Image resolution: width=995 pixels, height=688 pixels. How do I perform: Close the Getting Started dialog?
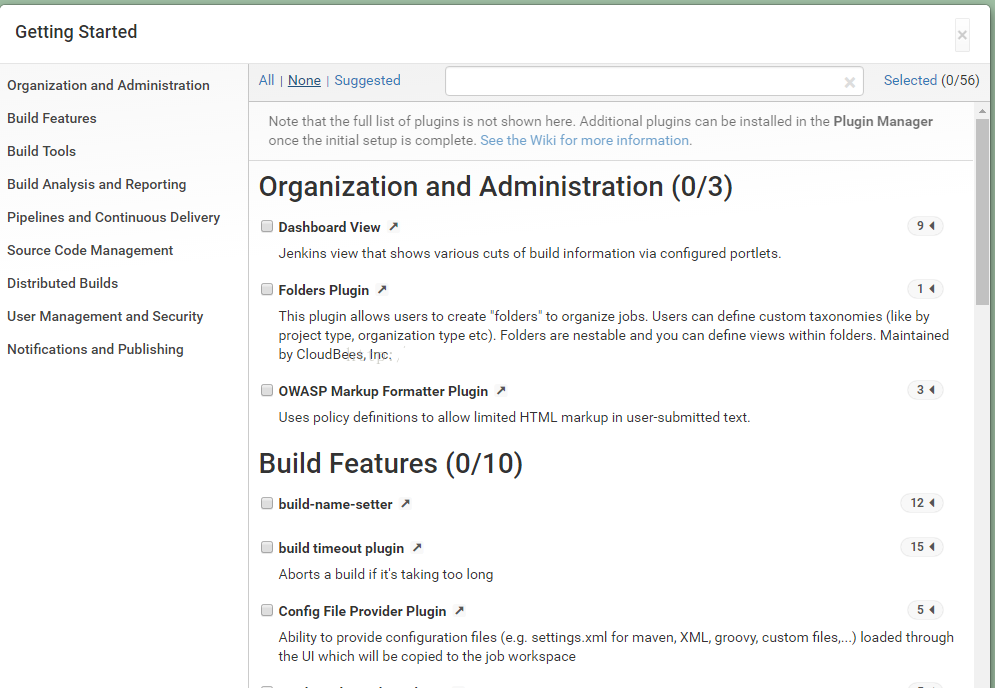(962, 35)
